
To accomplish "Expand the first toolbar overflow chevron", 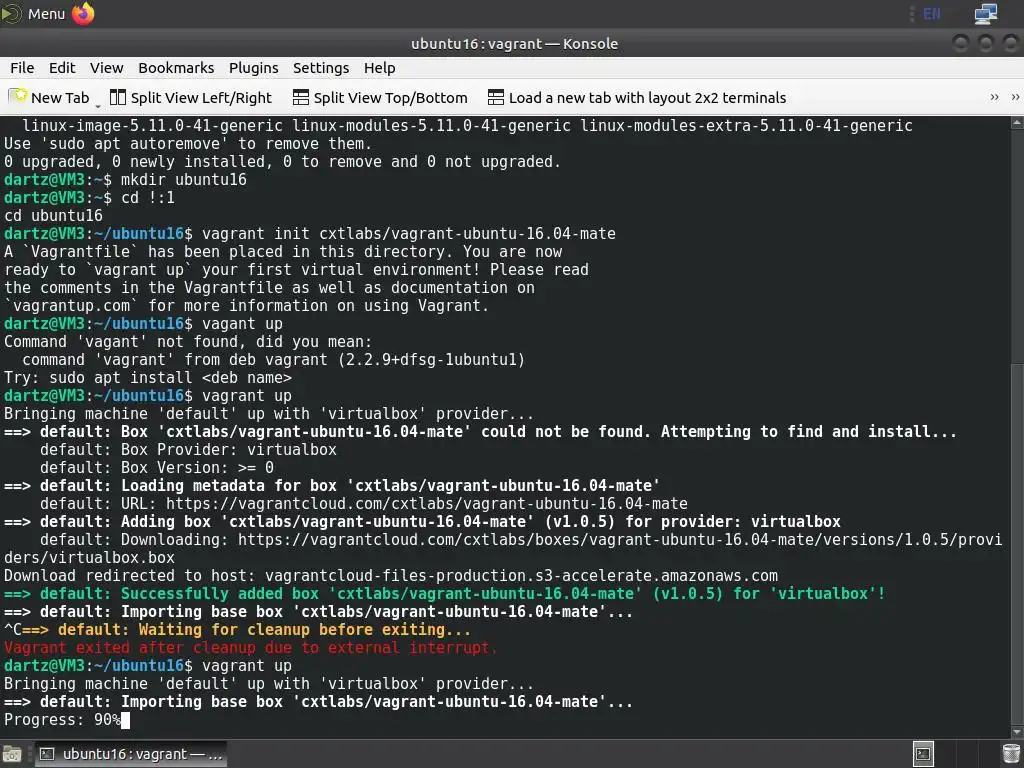I will coord(994,97).
